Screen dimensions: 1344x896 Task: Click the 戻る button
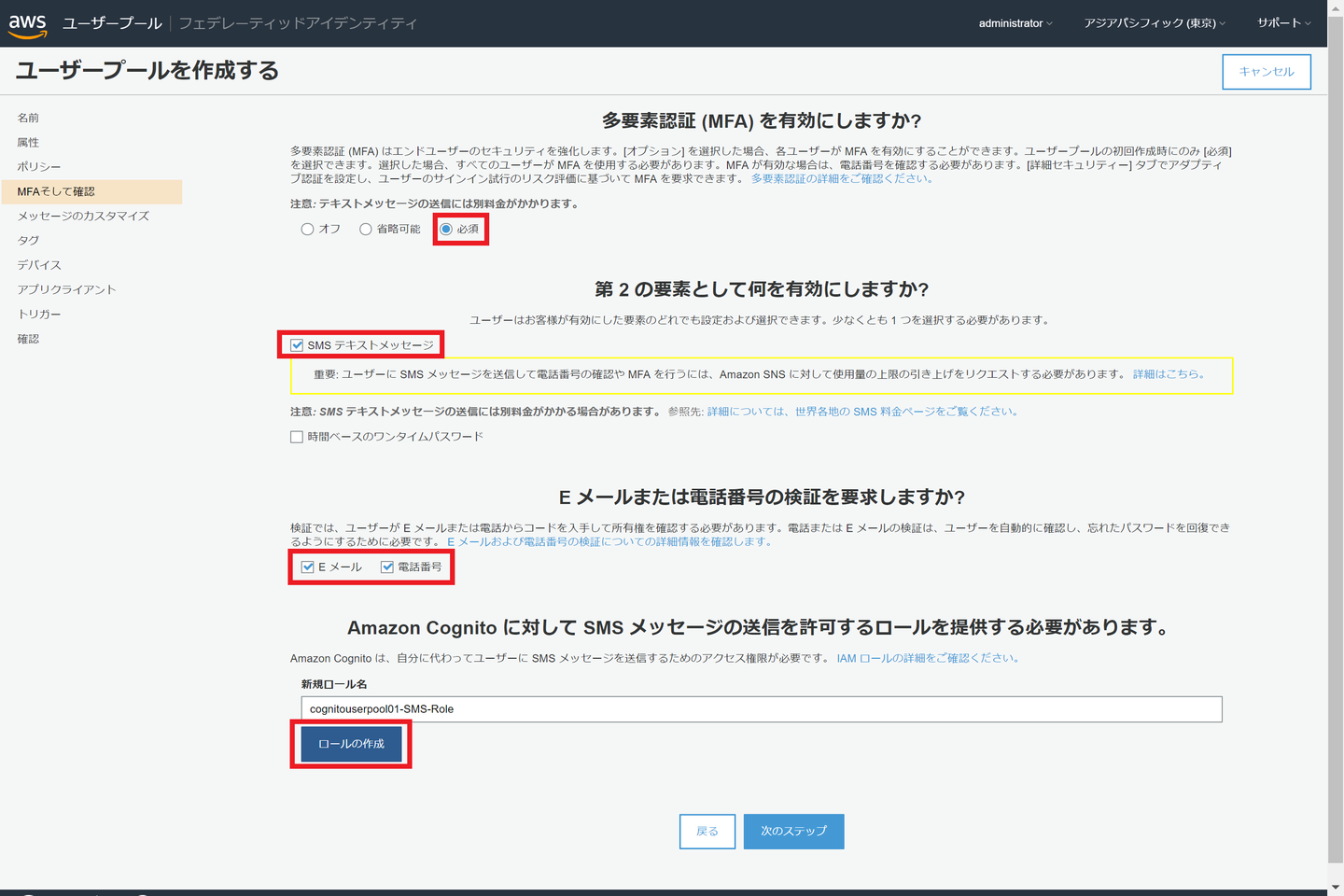pyautogui.click(x=707, y=832)
